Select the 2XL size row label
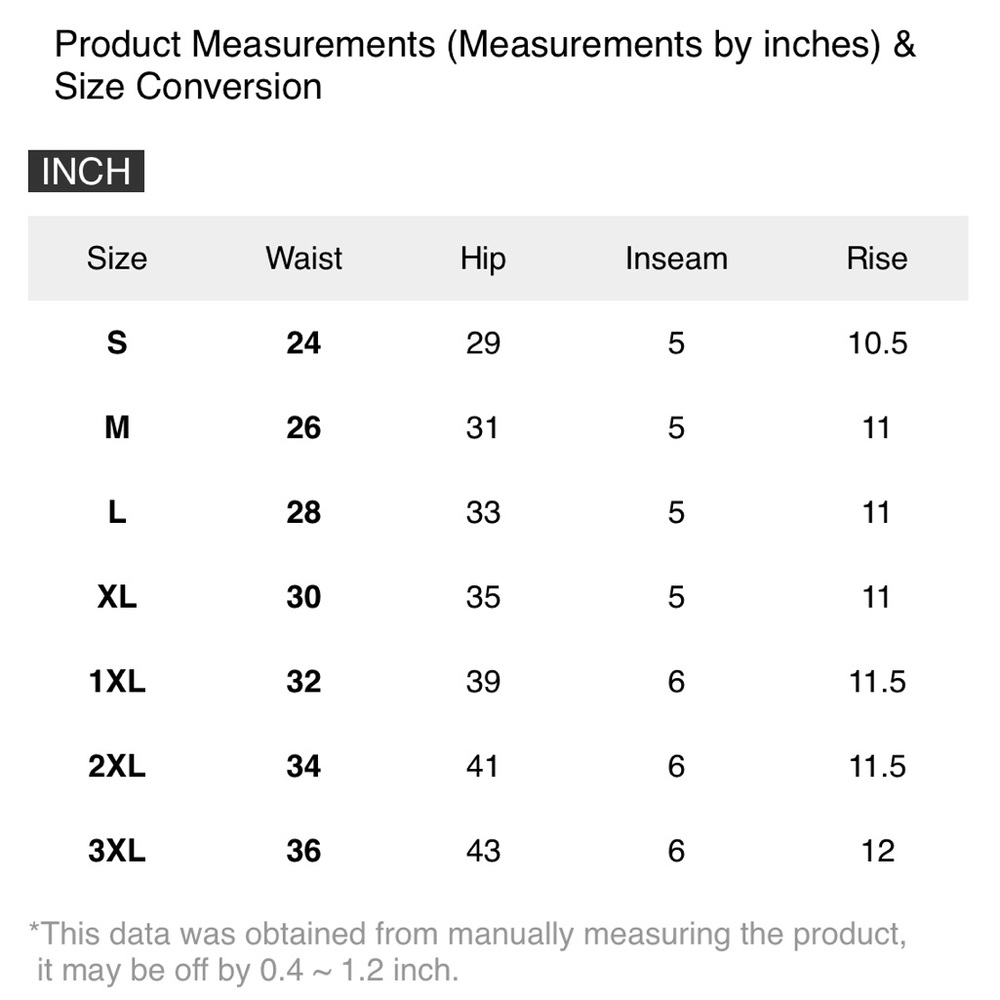 (x=117, y=766)
